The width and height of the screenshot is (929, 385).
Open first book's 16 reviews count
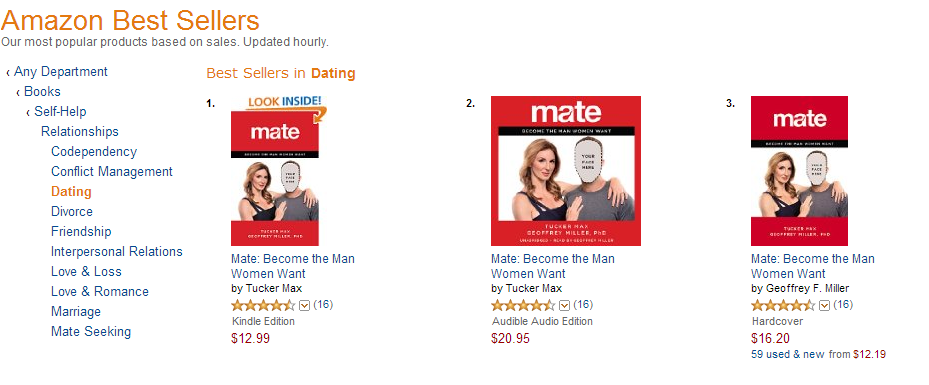coord(323,304)
